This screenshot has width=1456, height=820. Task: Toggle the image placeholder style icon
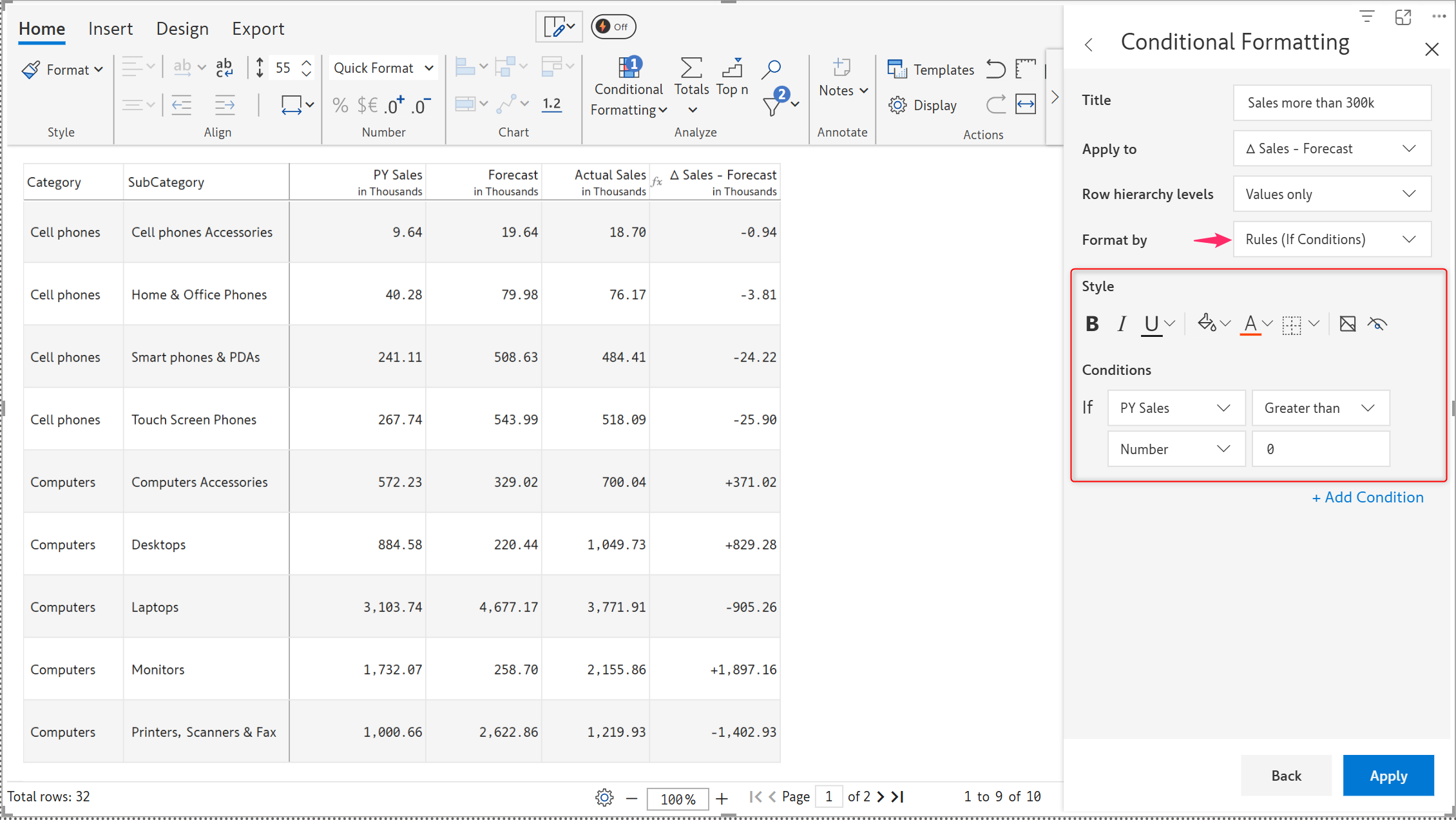1348,323
